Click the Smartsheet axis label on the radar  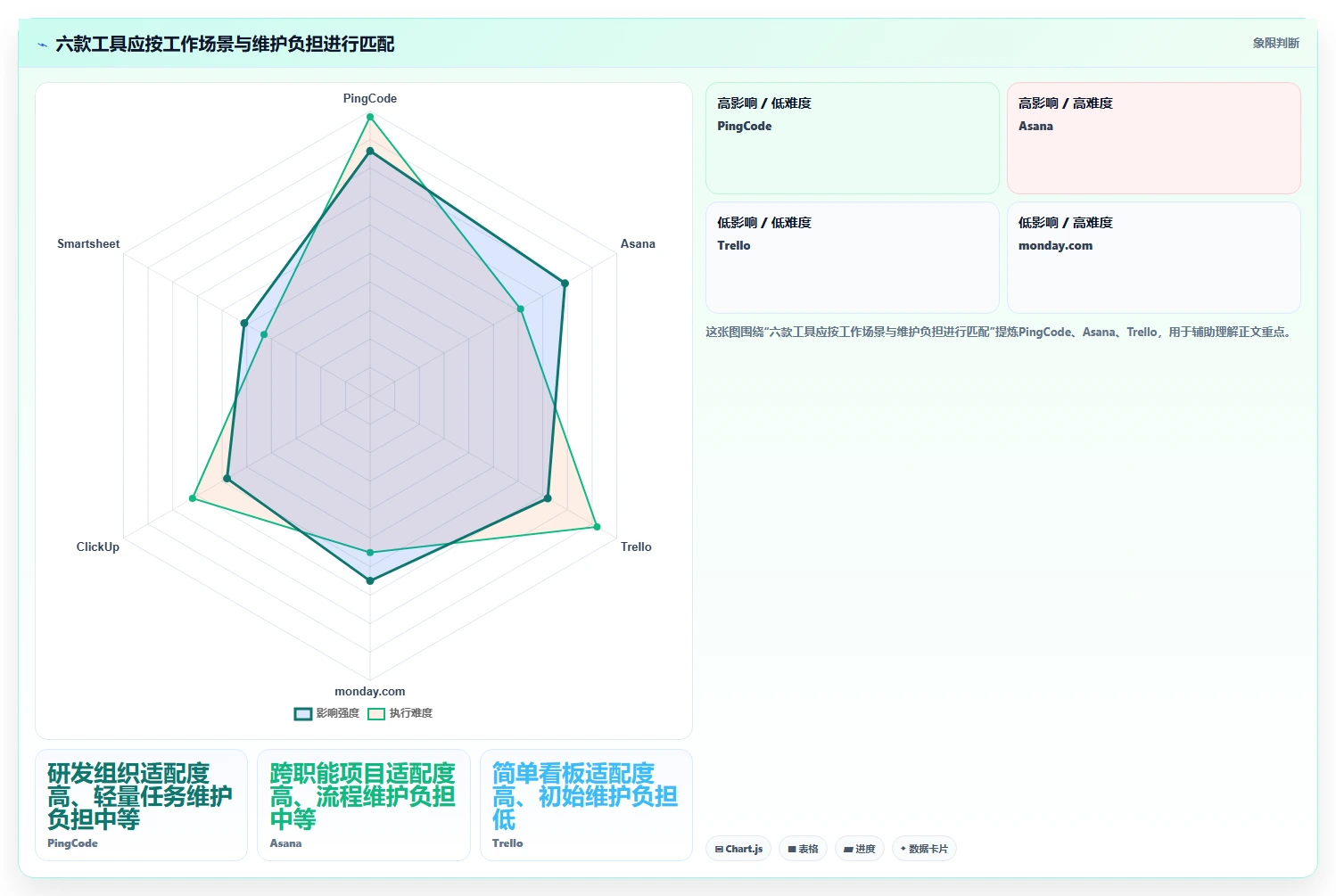[88, 244]
